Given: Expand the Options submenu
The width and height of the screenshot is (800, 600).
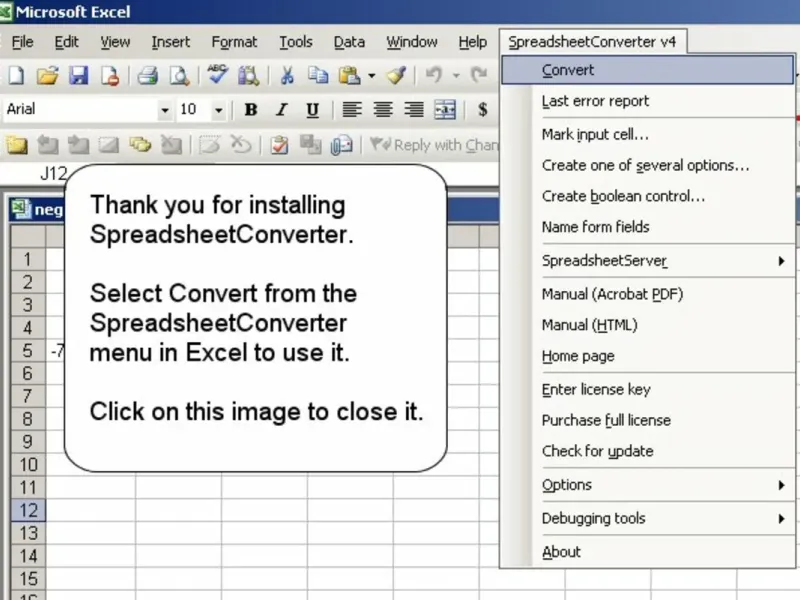Looking at the screenshot, I should click(x=647, y=485).
